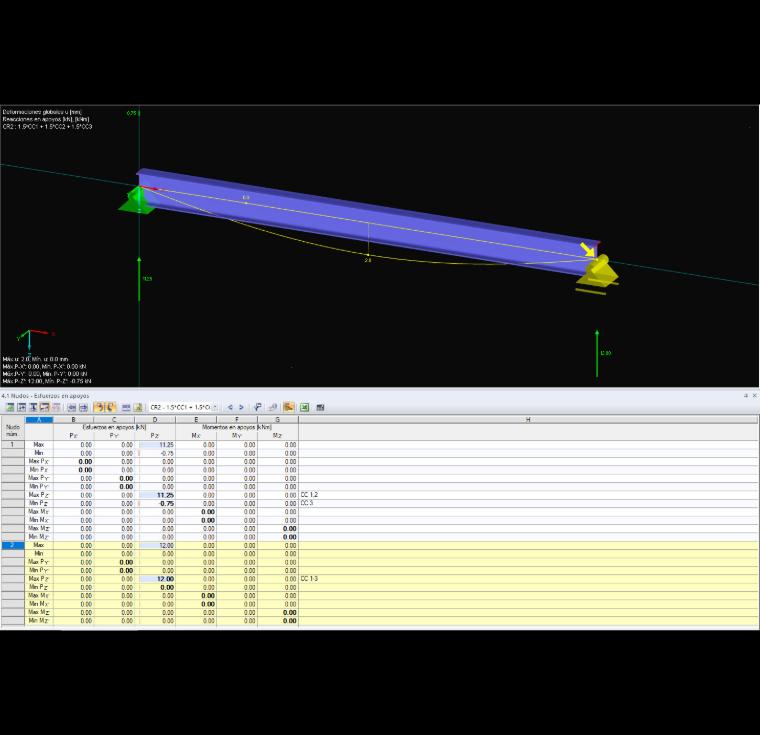This screenshot has height=735, width=760.
Task: Click the green support at beam left end
Action: click(137, 200)
